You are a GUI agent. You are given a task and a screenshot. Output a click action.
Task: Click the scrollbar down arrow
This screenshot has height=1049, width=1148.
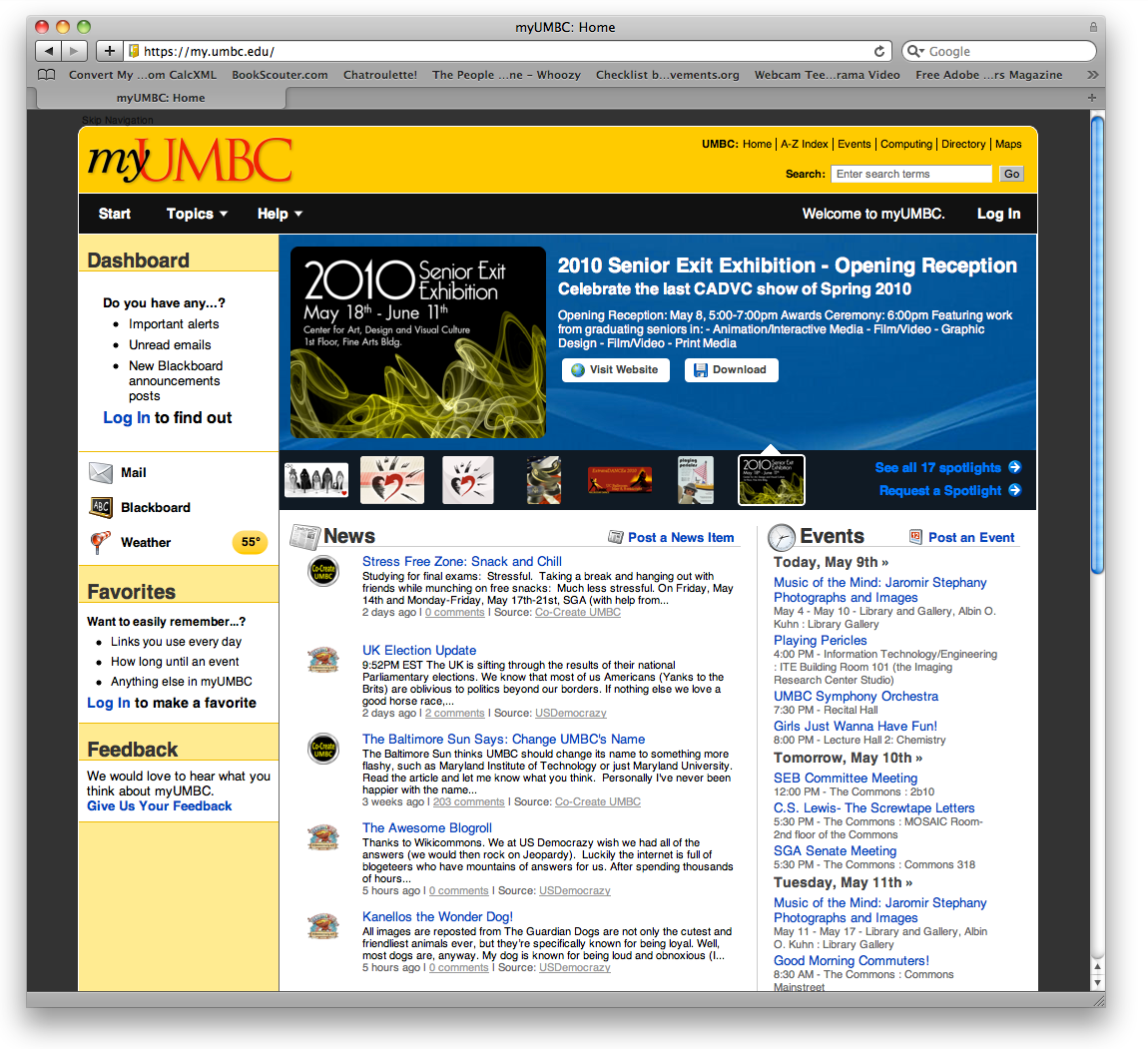click(x=1097, y=983)
